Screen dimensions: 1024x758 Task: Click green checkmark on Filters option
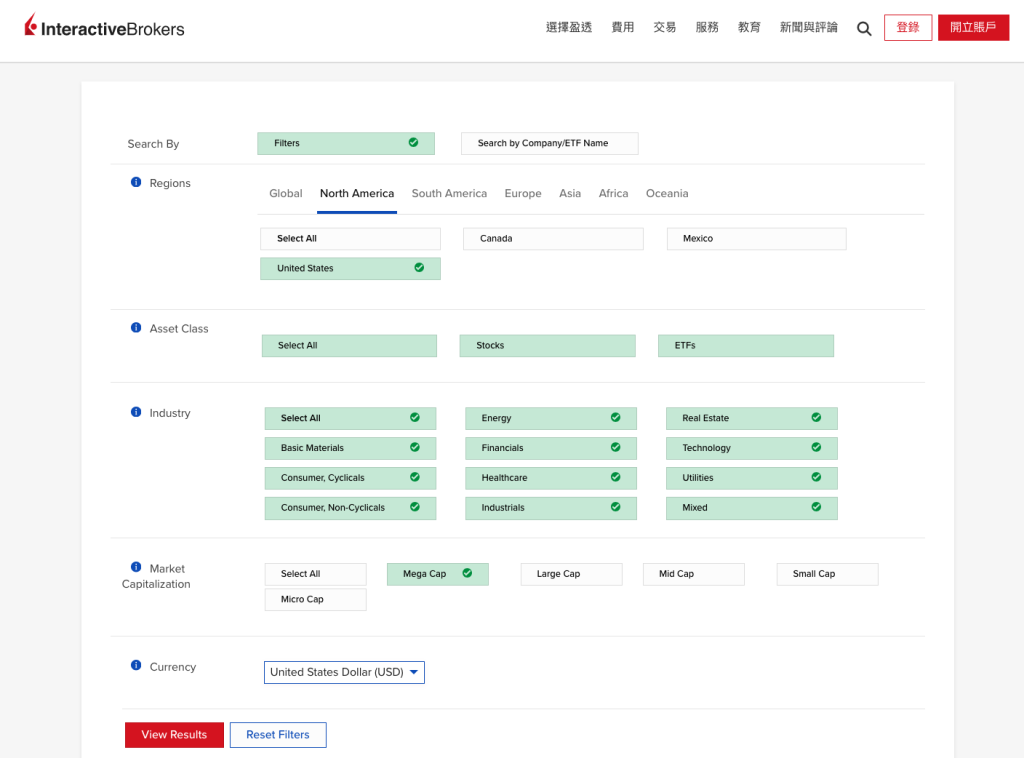click(413, 143)
